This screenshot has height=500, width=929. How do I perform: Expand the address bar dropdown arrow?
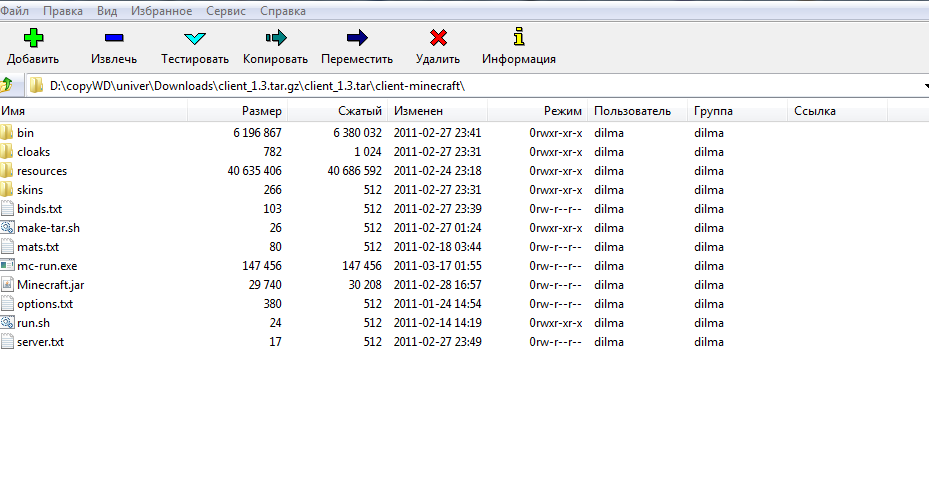click(x=926, y=86)
